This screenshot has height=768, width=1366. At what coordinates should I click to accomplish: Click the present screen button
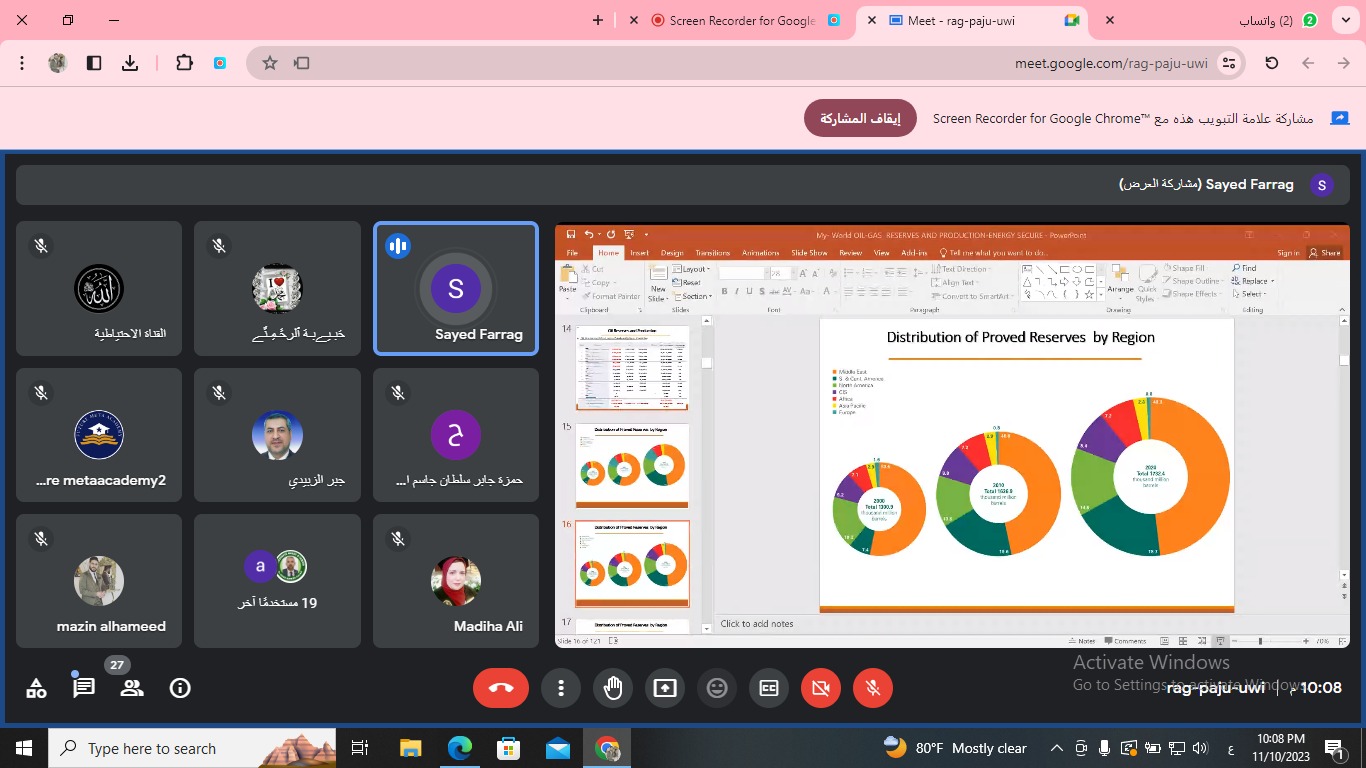tap(665, 688)
